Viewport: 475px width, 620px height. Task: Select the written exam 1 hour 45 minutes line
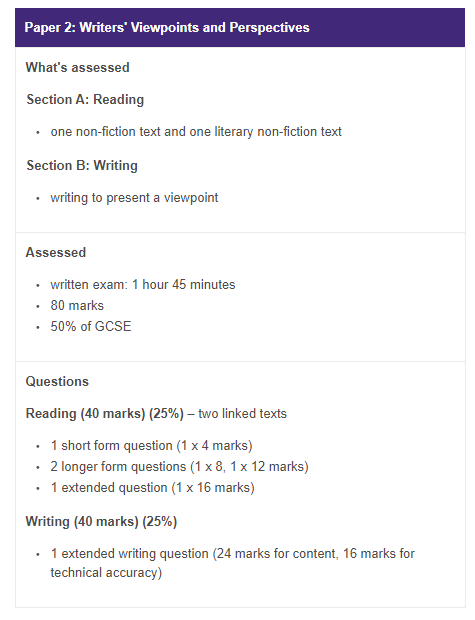point(143,285)
